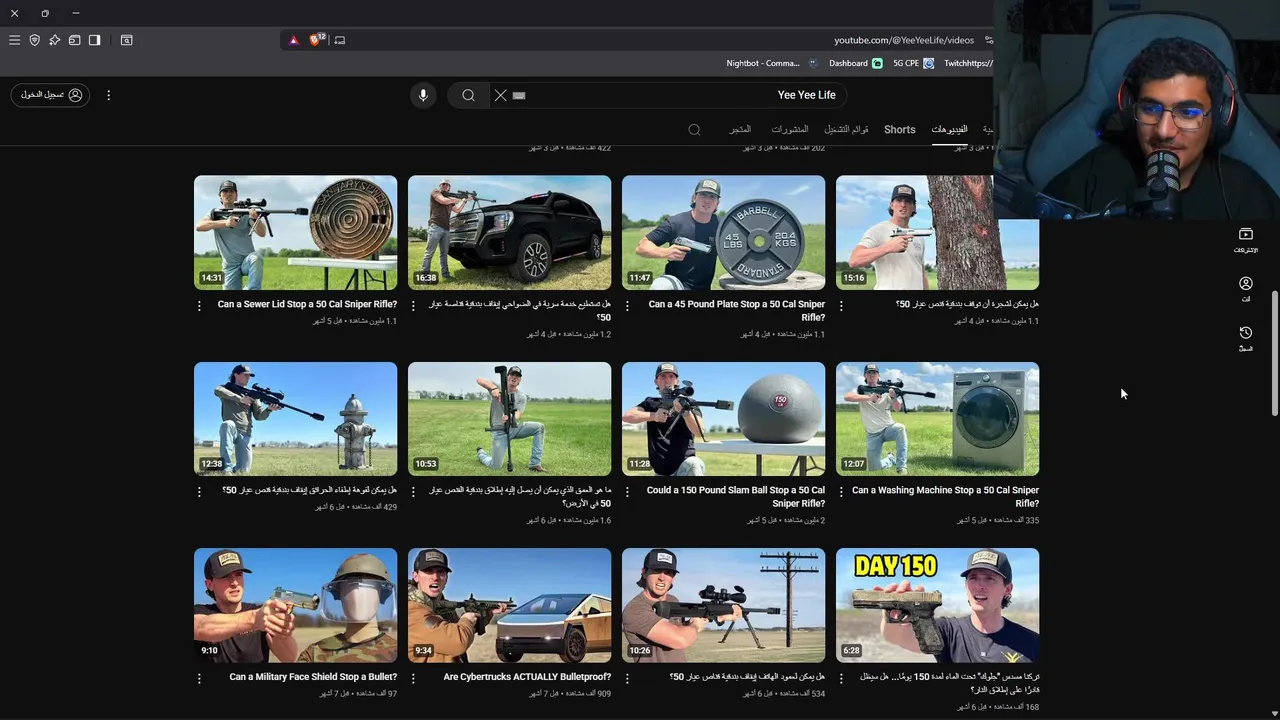Open three-dot menu for Slam Ball video
The image size is (1280, 720).
[x=627, y=492]
